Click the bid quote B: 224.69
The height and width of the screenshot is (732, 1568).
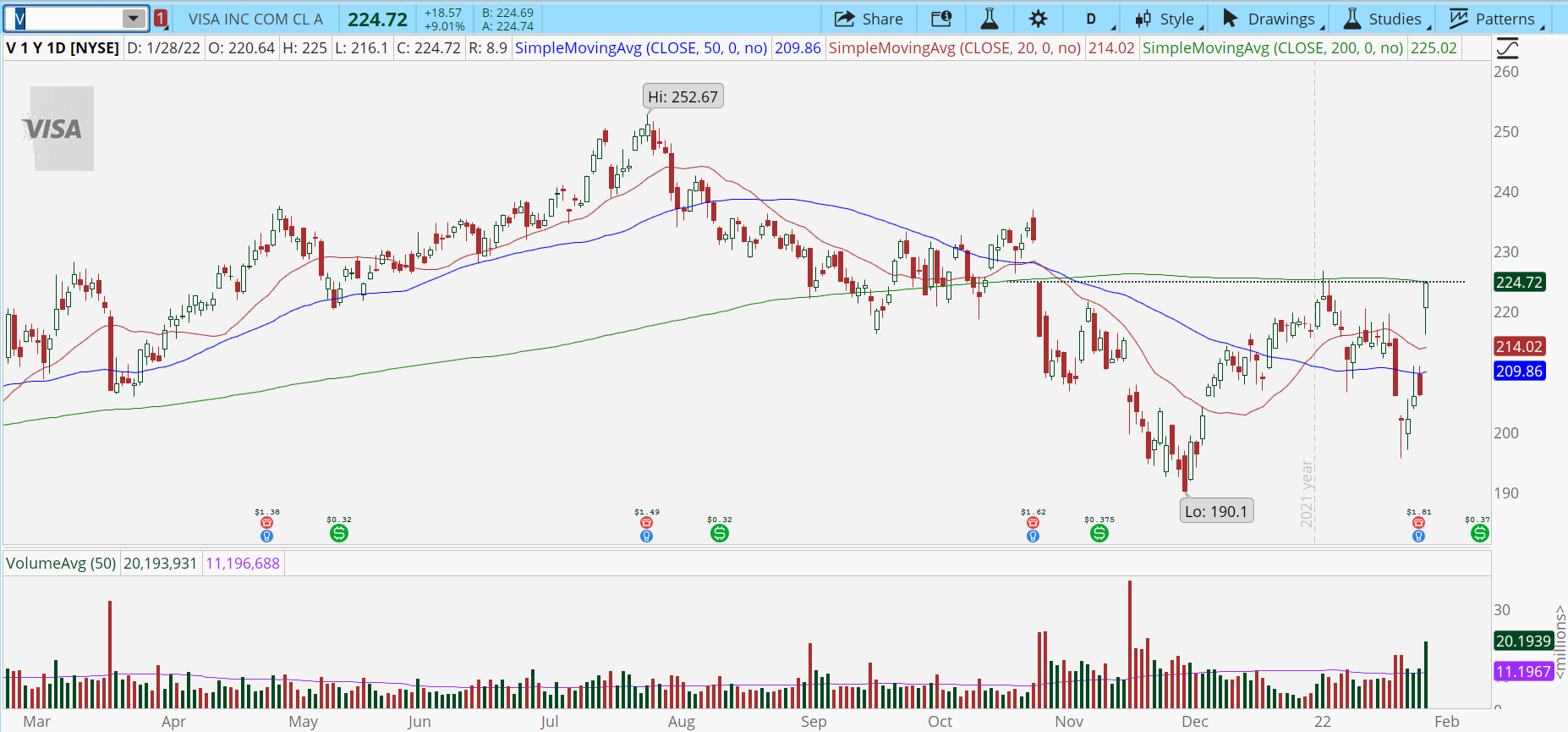click(x=507, y=13)
